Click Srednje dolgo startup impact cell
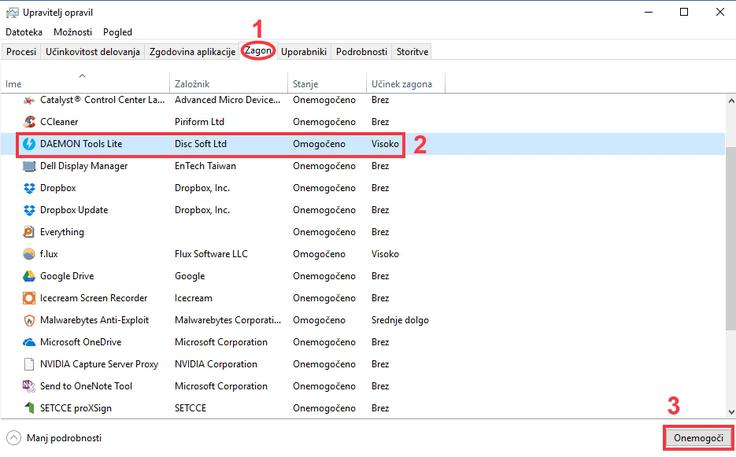 [x=400, y=320]
